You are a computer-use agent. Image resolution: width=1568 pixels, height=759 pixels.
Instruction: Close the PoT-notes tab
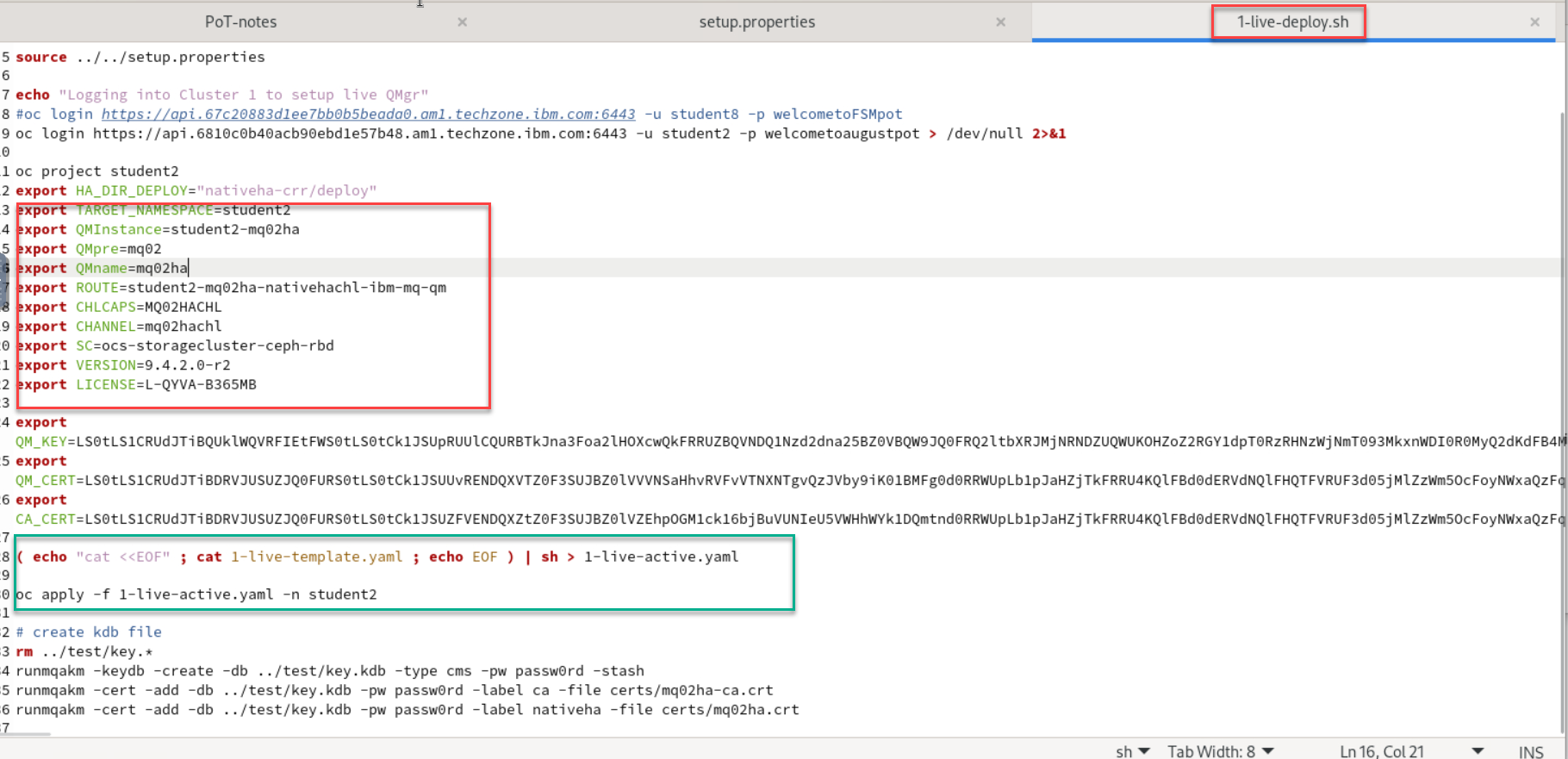coord(463,22)
